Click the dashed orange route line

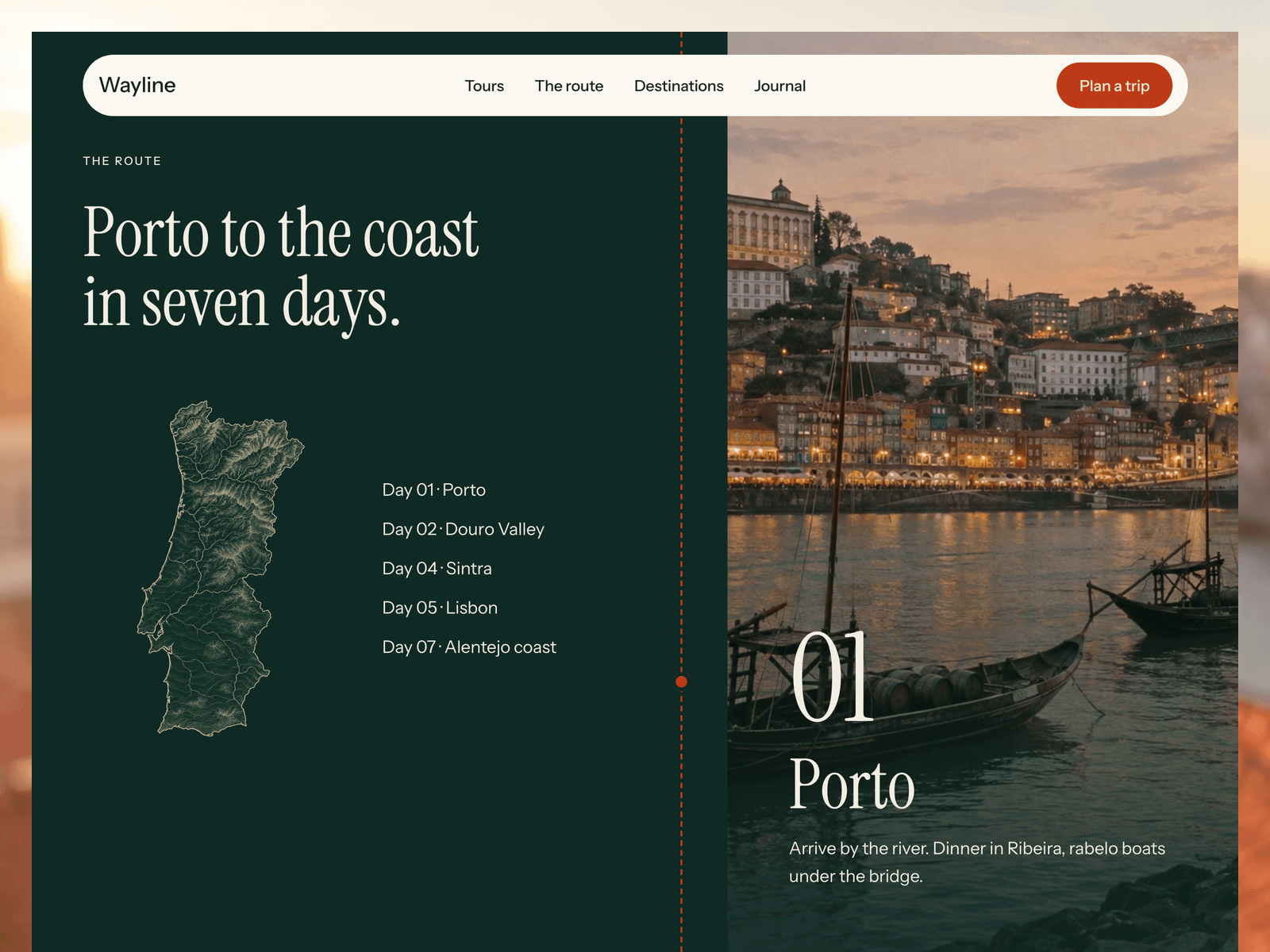[681, 397]
